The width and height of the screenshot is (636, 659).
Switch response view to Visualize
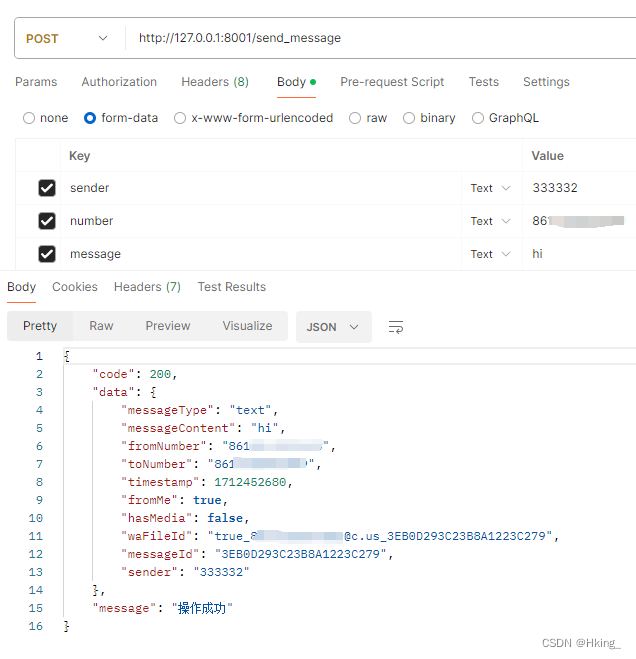tap(247, 326)
